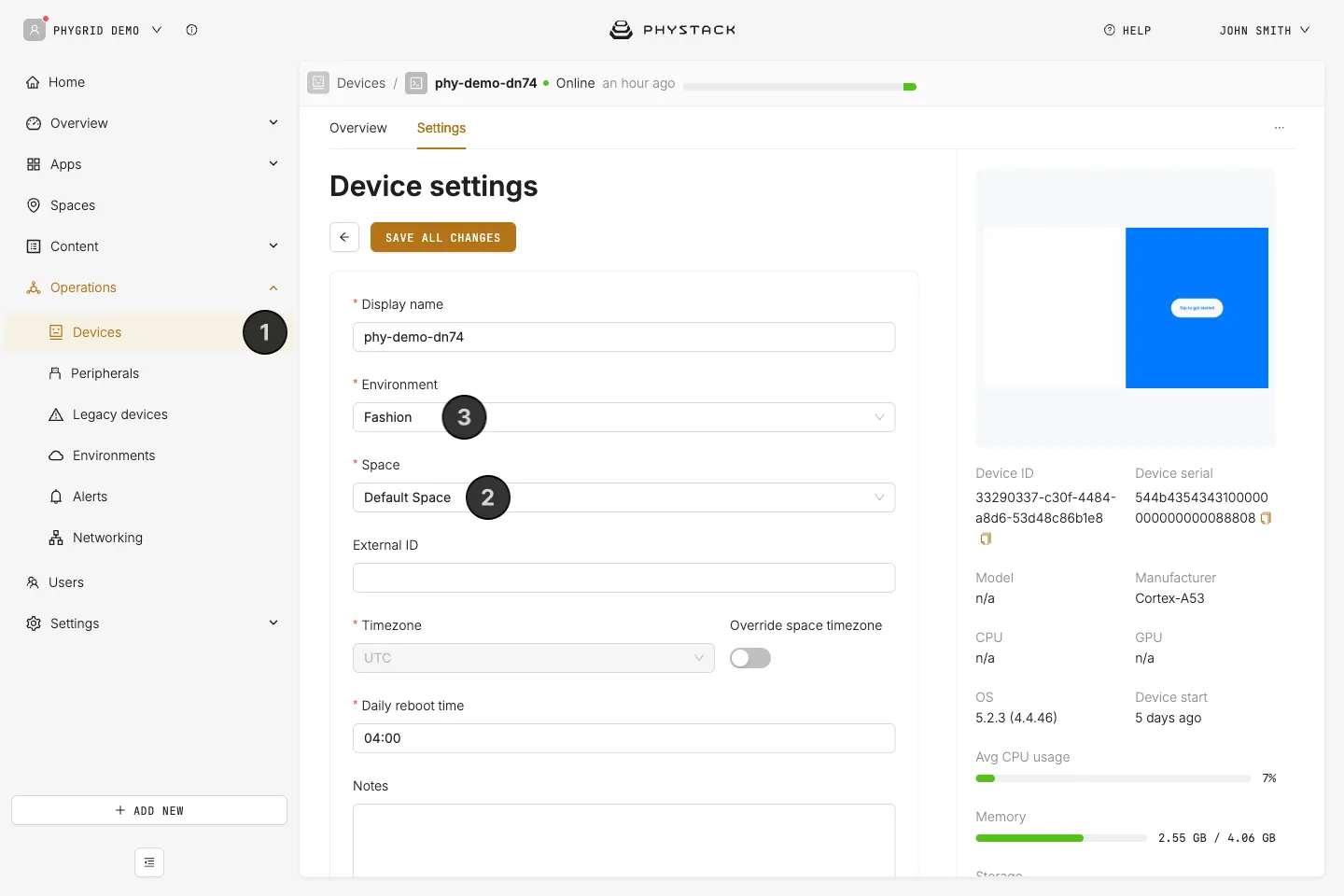The image size is (1344, 896).
Task: Click the Display name input field
Action: (x=623, y=337)
